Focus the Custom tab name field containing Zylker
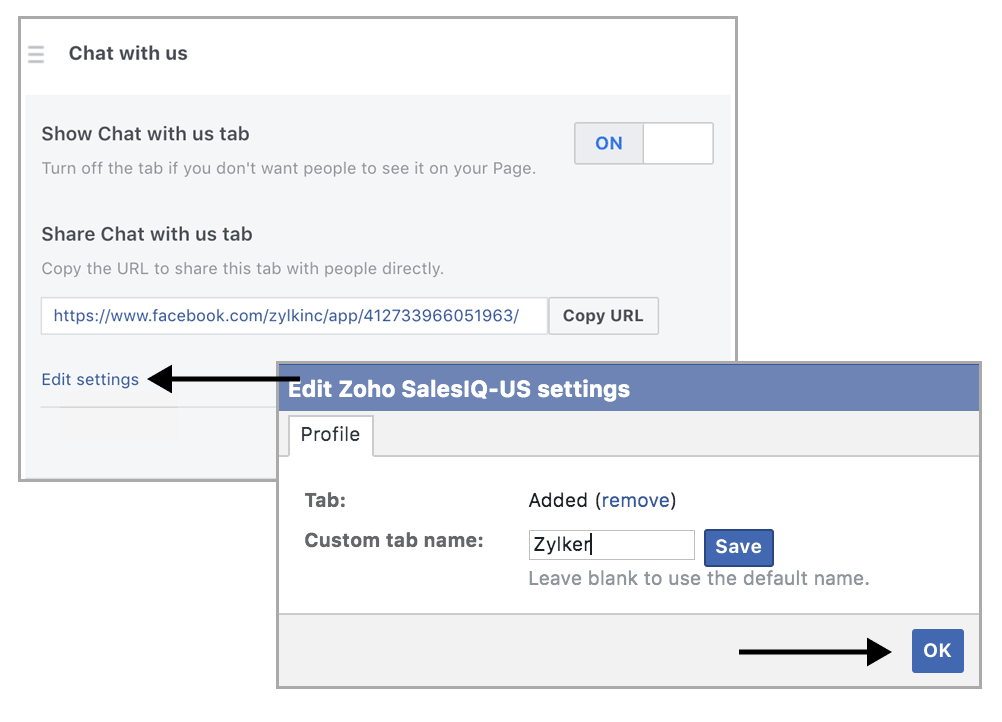Viewport: 1002px width, 722px height. click(611, 545)
